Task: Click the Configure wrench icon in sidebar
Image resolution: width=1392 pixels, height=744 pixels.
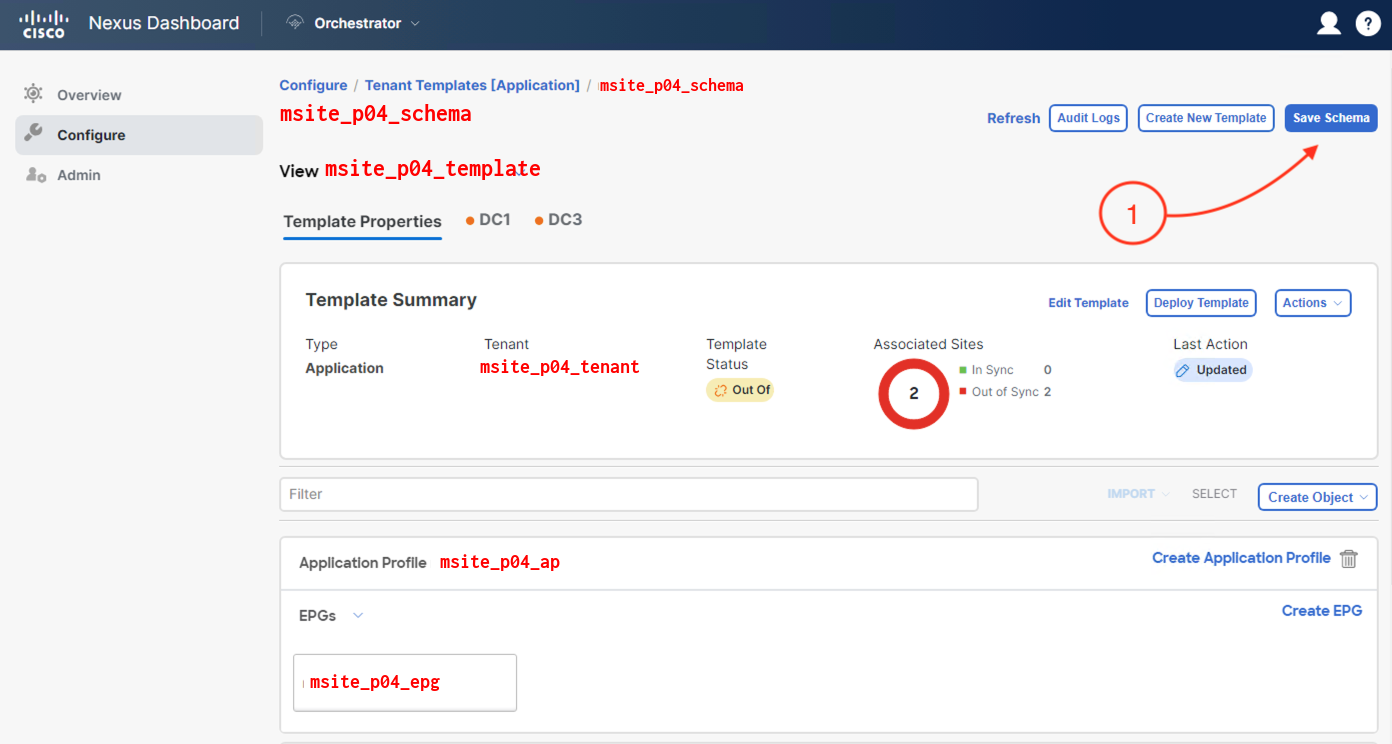Action: point(34,134)
